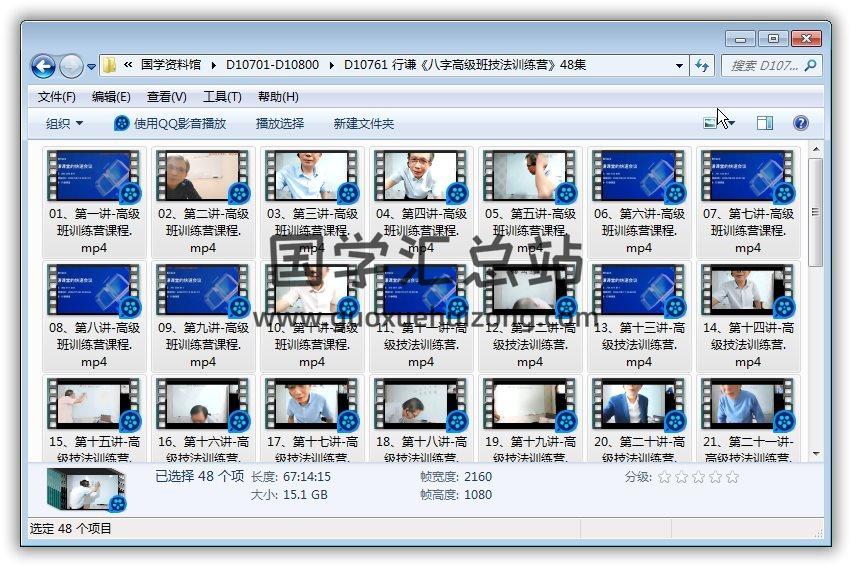Click the folder icon in address bar
The image size is (852, 567).
pyautogui.click(x=109, y=65)
